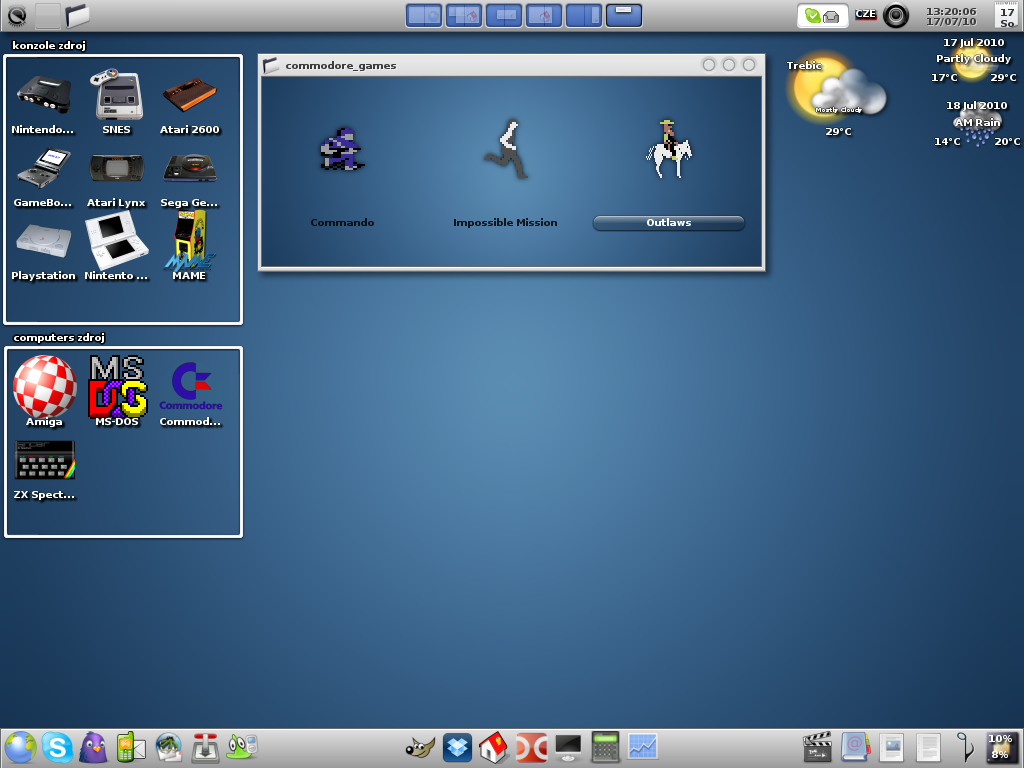This screenshot has height=768, width=1024.
Task: Click the 18 Jul 2010 AM Rain forecast
Action: 977,123
